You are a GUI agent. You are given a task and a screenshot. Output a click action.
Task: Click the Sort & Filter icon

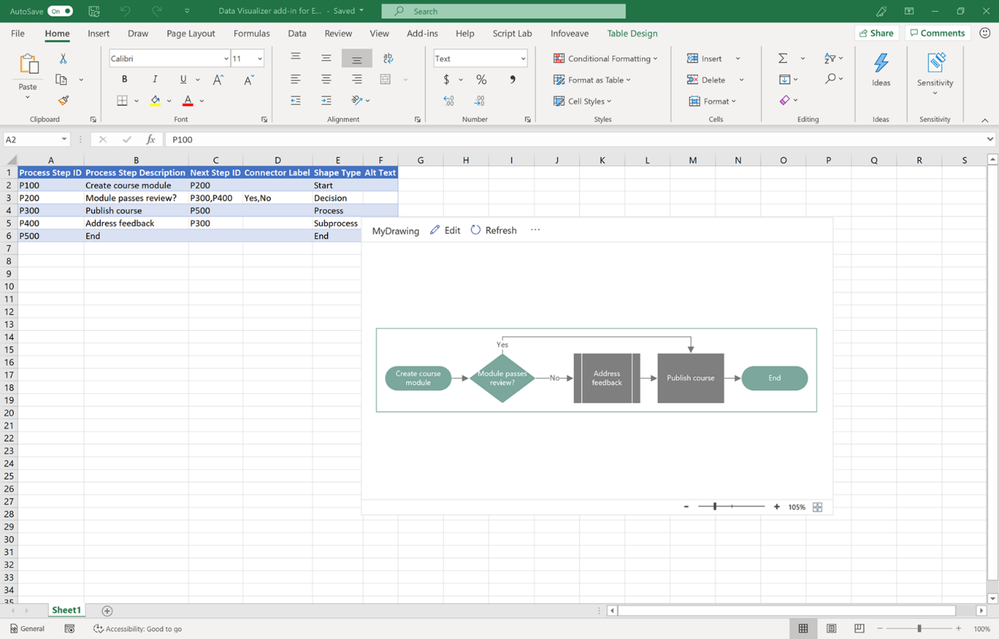click(830, 59)
